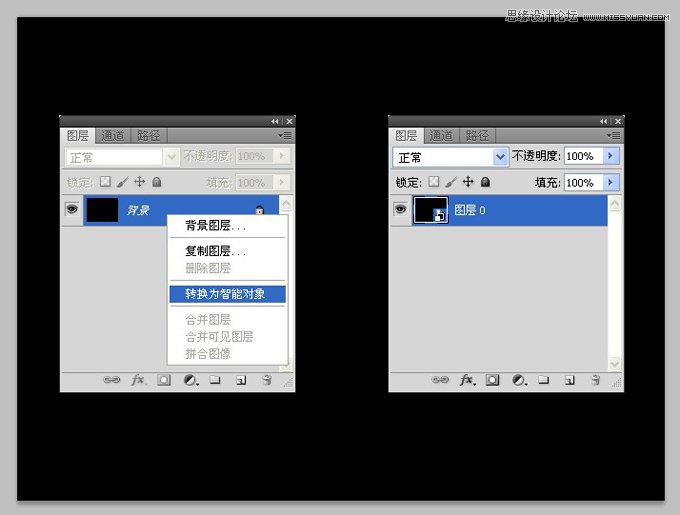Click scroll up arrow in left panel
The image size is (680, 515).
(286, 204)
